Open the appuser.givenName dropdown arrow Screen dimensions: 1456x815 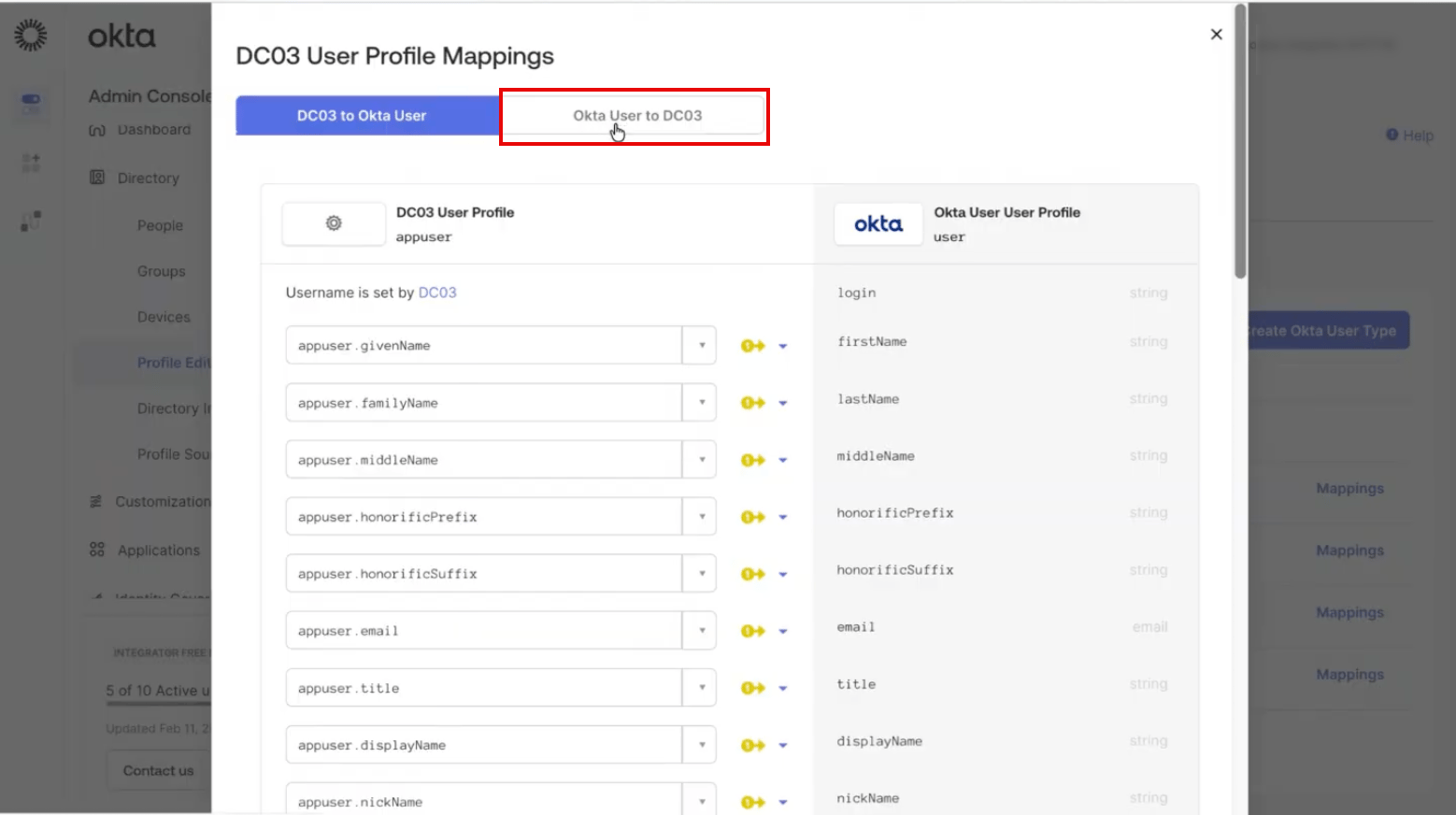pyautogui.click(x=700, y=346)
